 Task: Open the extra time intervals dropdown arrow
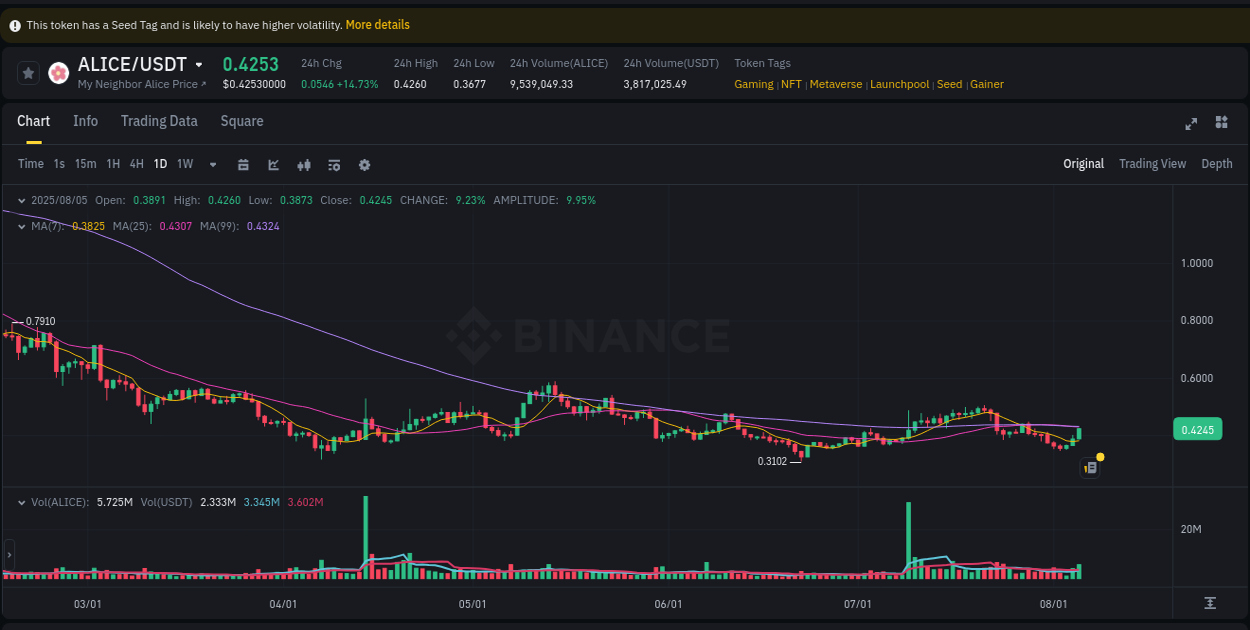point(212,164)
